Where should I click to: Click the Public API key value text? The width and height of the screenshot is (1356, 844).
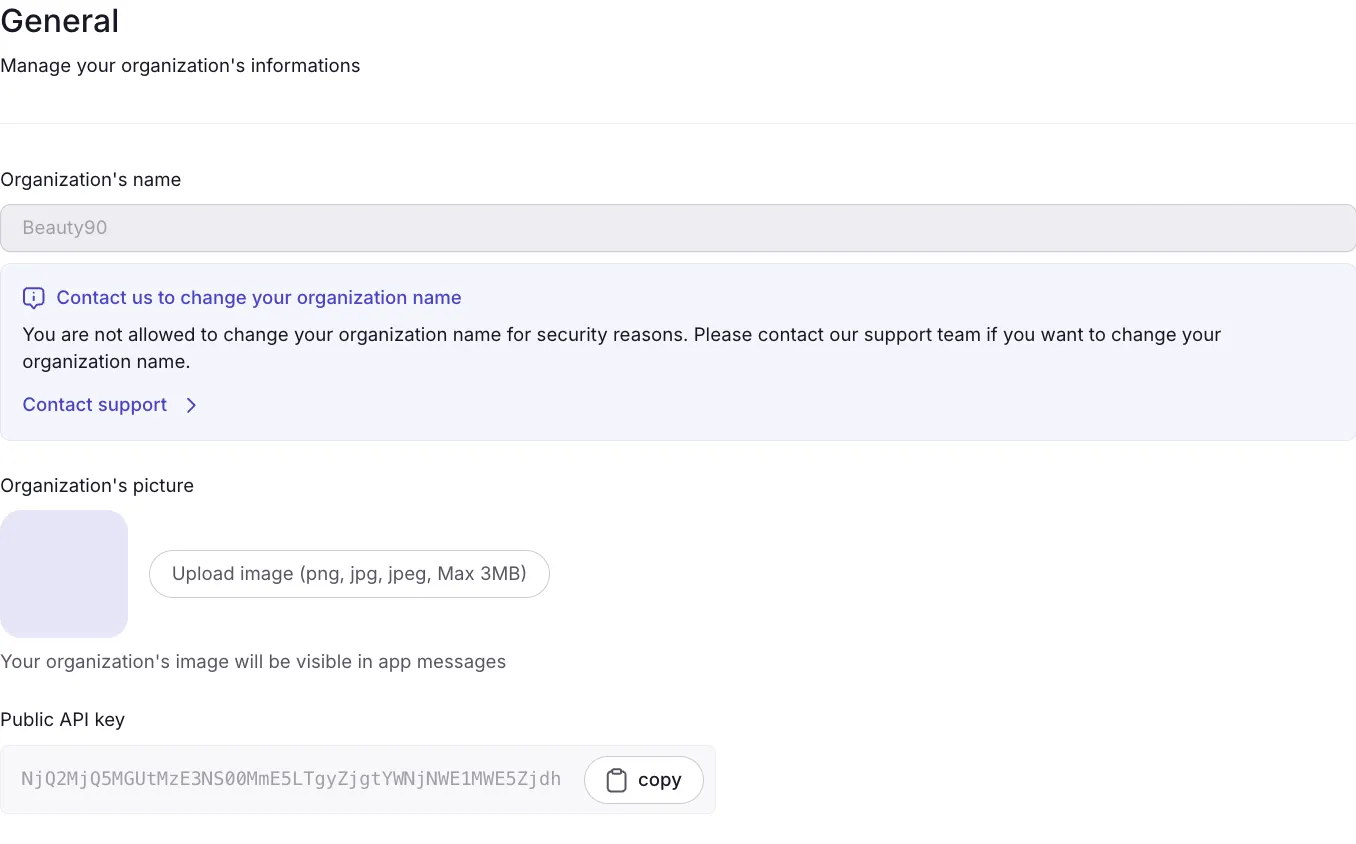click(x=291, y=779)
